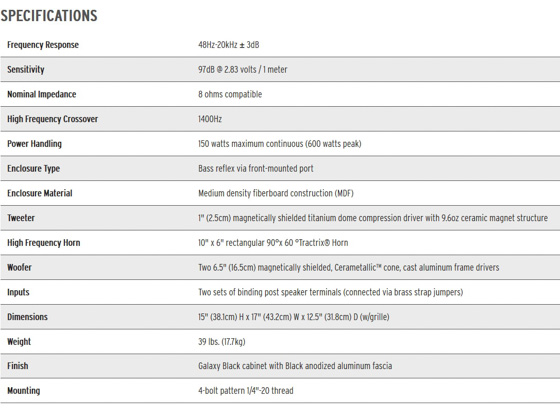Select the Sensitivity row label

point(26,70)
